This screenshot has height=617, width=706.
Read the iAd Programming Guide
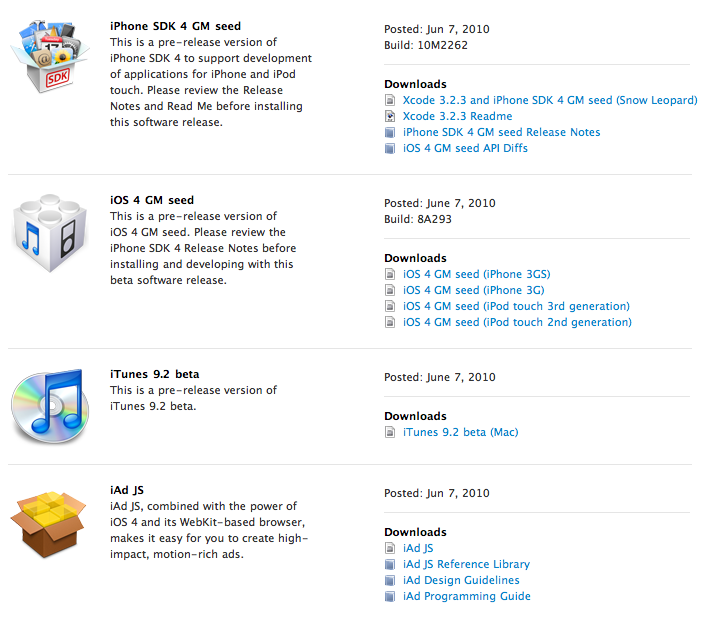point(466,596)
